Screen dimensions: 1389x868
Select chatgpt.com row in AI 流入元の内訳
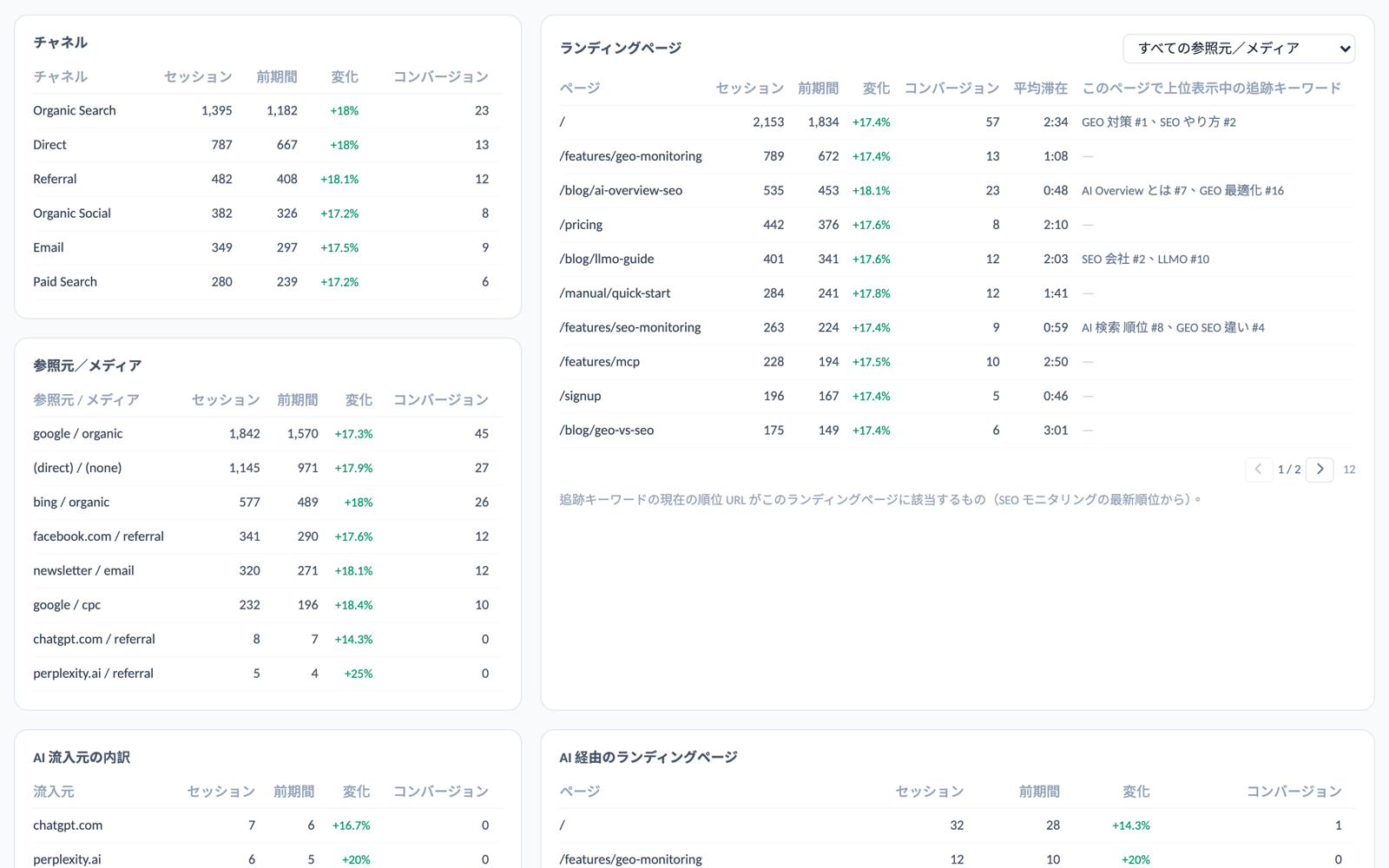coord(267,825)
